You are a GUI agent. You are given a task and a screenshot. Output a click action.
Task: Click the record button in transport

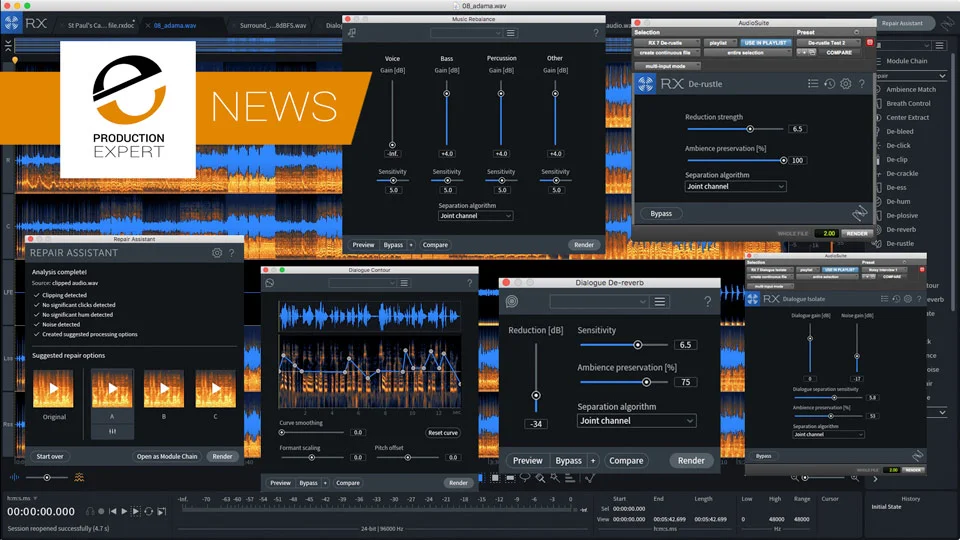coord(102,511)
